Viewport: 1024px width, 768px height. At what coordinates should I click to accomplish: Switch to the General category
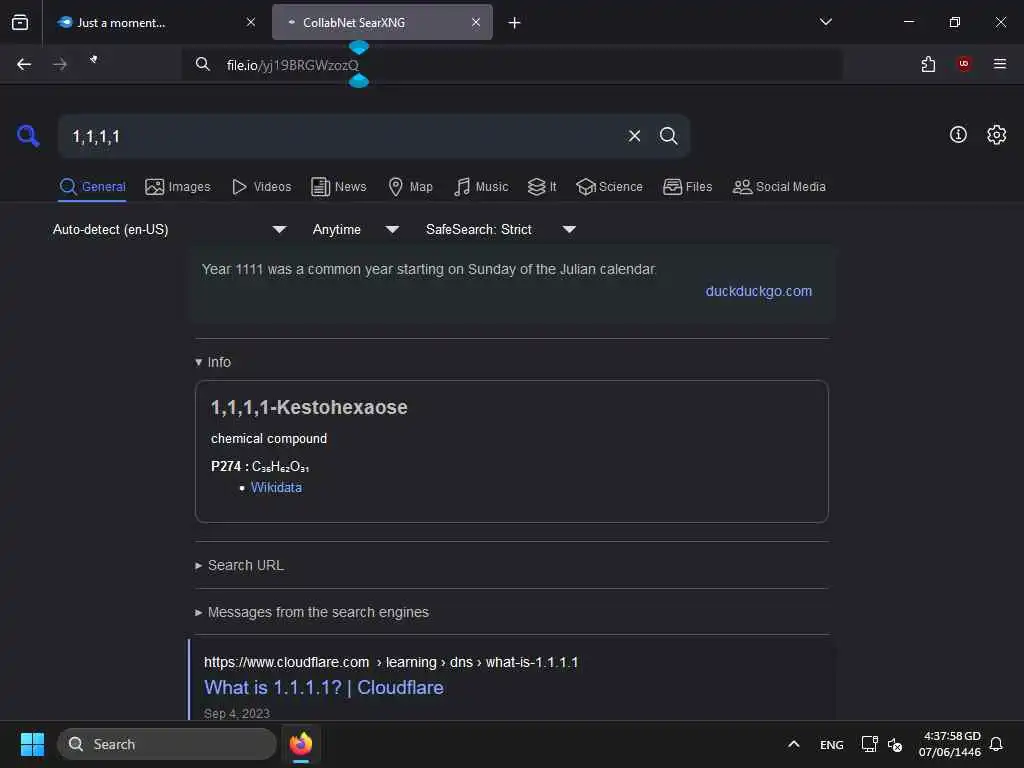coord(93,187)
